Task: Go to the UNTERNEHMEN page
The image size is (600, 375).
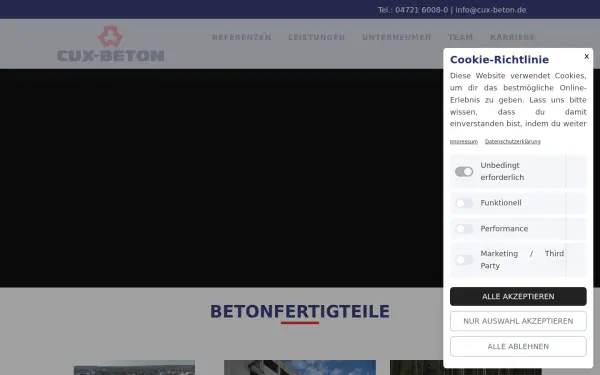Action: point(396,38)
